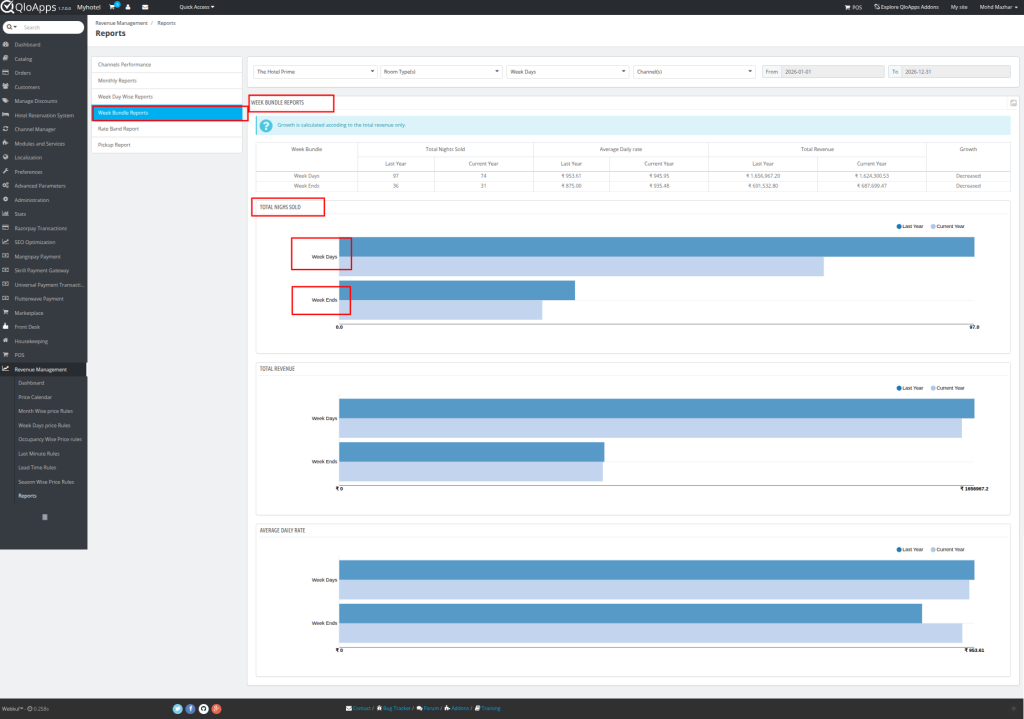Collapse the sidebar menu using bottom icon
Viewport: 1024px width, 719px height.
[x=44, y=516]
